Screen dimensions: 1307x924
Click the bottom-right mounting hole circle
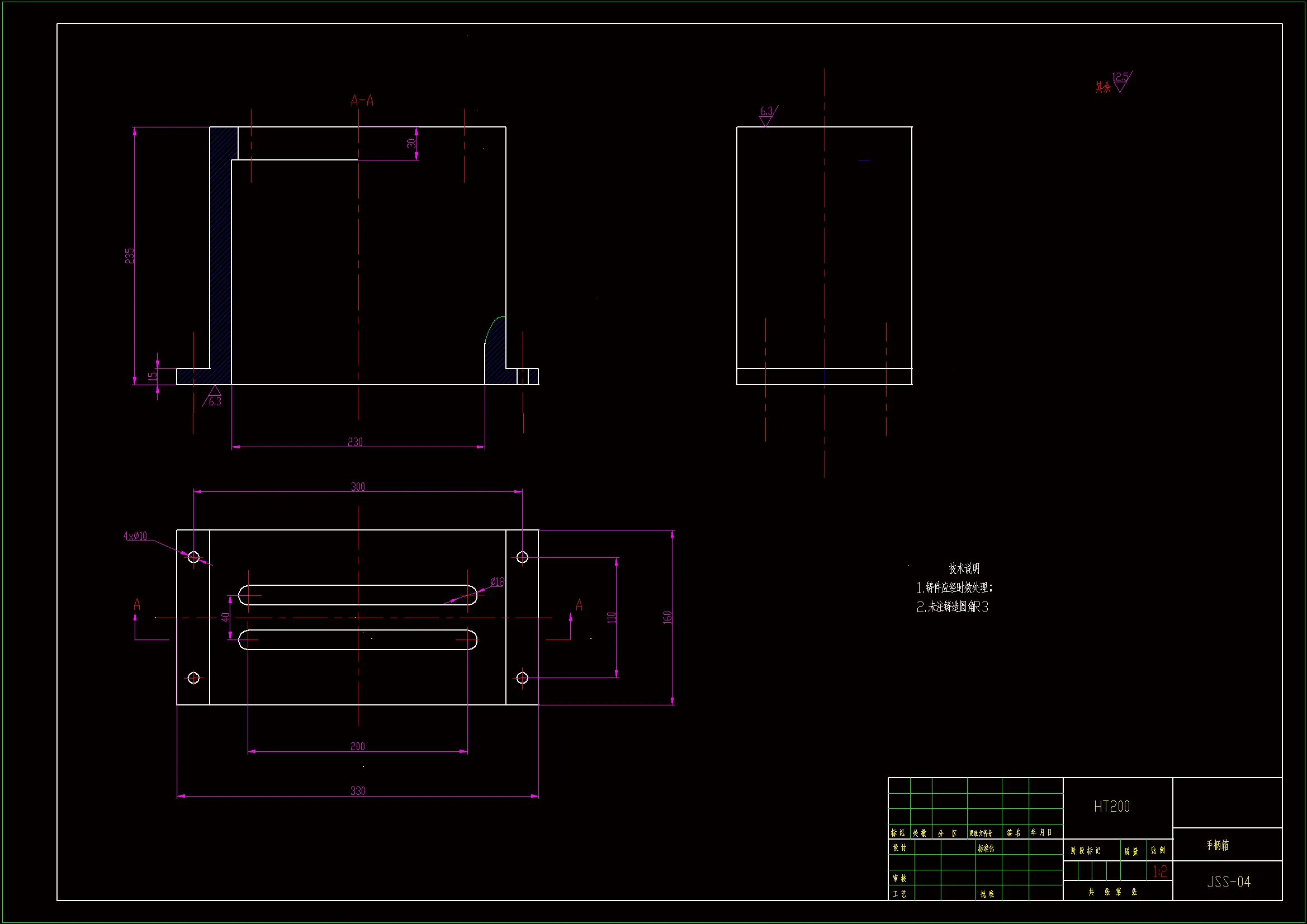click(522, 677)
